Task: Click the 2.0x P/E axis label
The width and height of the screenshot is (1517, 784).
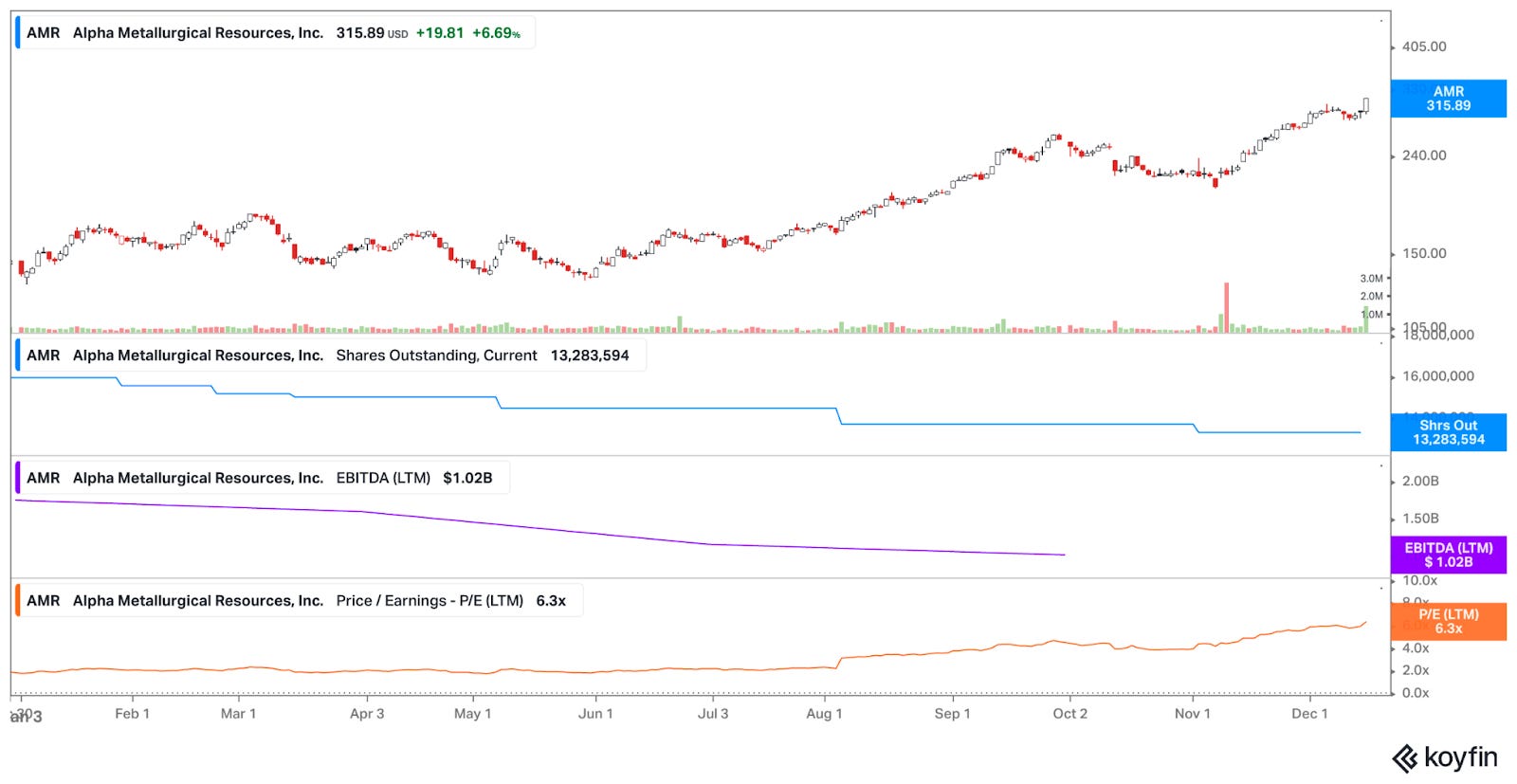Action: click(x=1416, y=670)
